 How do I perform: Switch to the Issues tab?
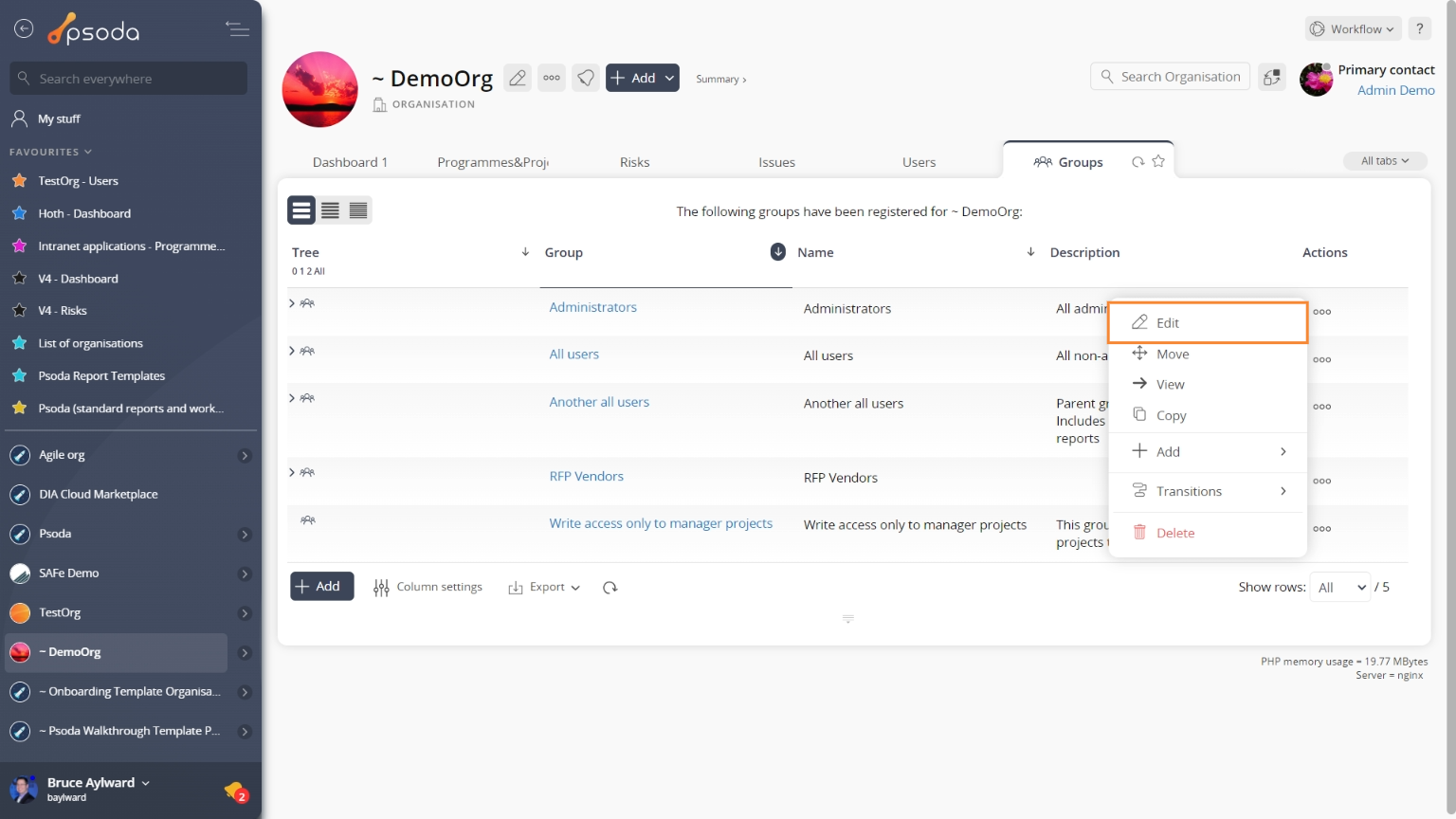(776, 162)
